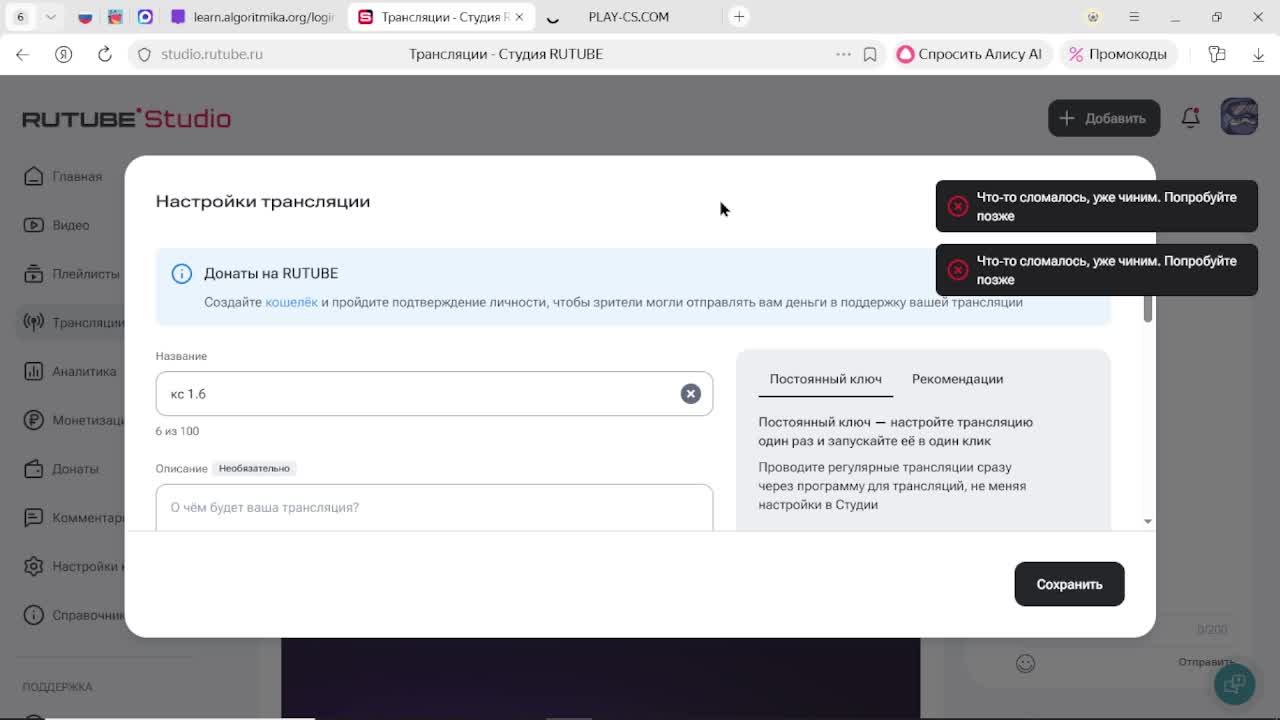Close the Трансляции - Студия browser tab
1280x720 pixels.
point(519,17)
